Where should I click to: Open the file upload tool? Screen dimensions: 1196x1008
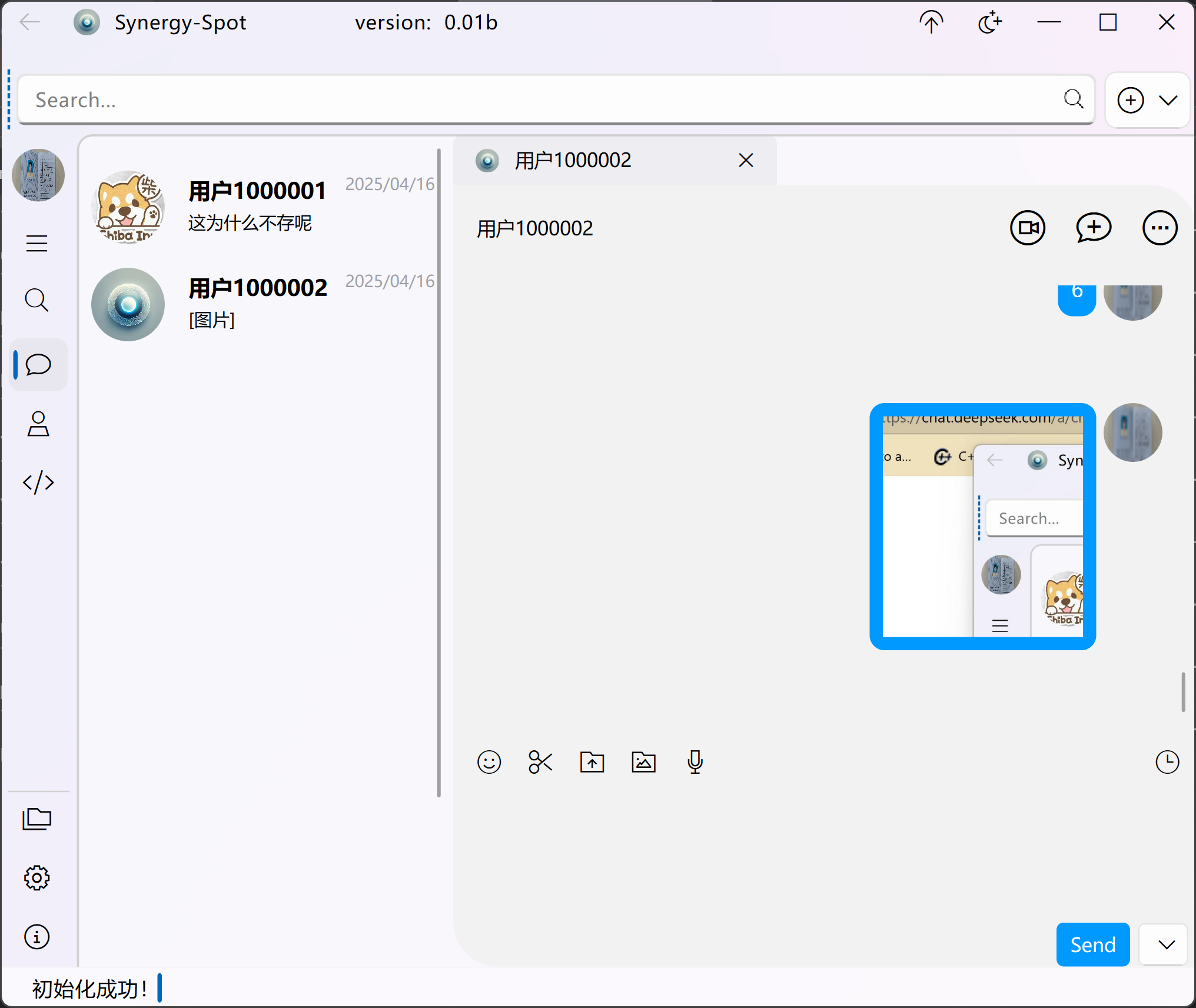[592, 762]
